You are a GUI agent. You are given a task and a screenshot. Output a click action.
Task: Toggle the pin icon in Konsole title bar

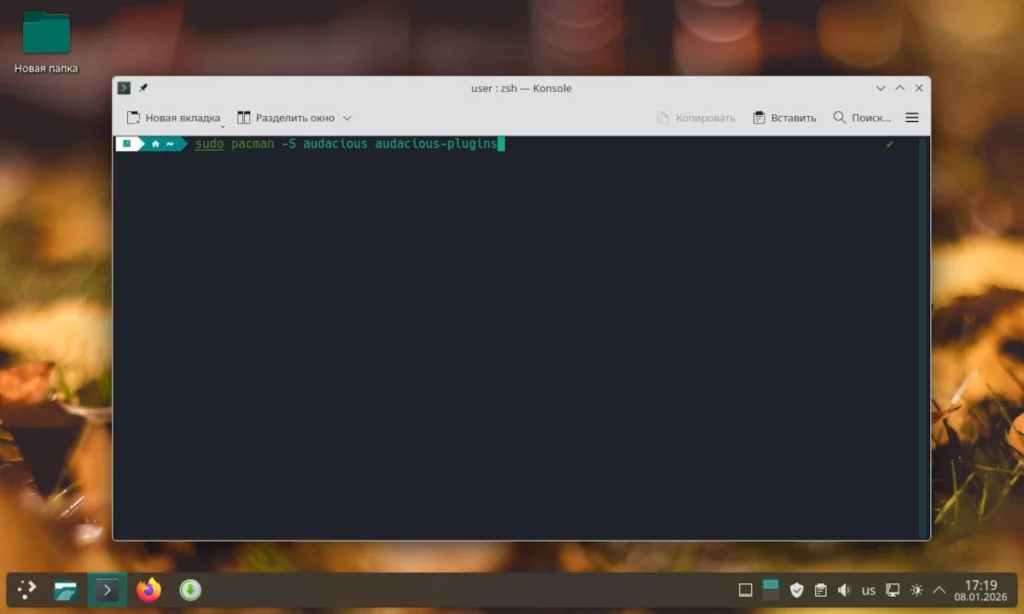click(x=143, y=88)
